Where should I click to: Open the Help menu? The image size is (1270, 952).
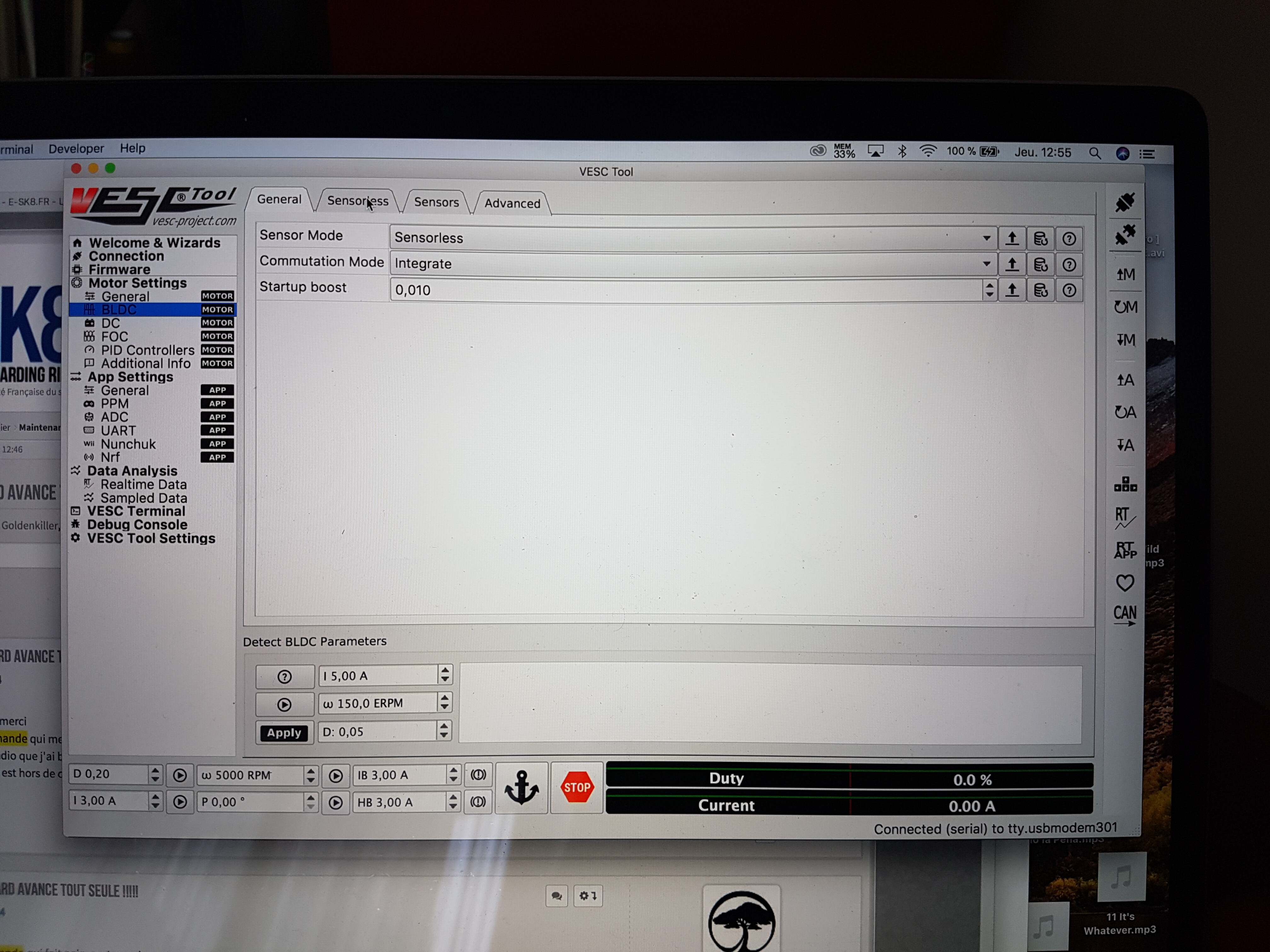coord(133,148)
